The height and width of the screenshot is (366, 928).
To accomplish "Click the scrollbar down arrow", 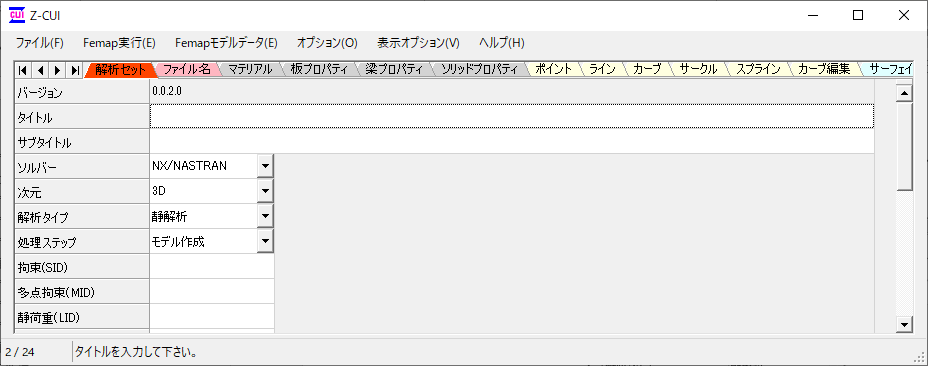I will coord(904,324).
